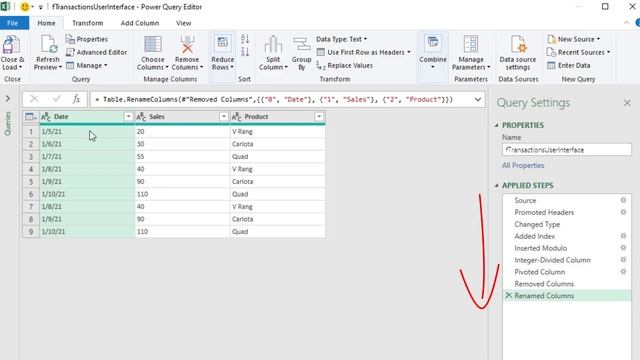The image size is (640, 360).
Task: Click the ABC data type icon of the Sales column
Action: coord(141,117)
